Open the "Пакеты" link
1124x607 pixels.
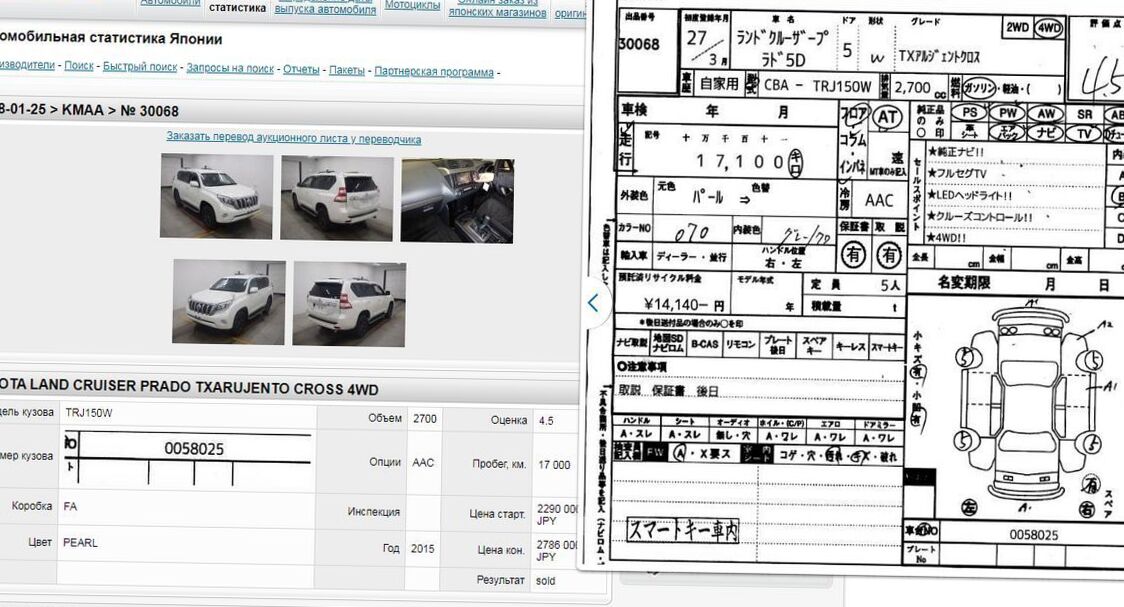(x=347, y=70)
